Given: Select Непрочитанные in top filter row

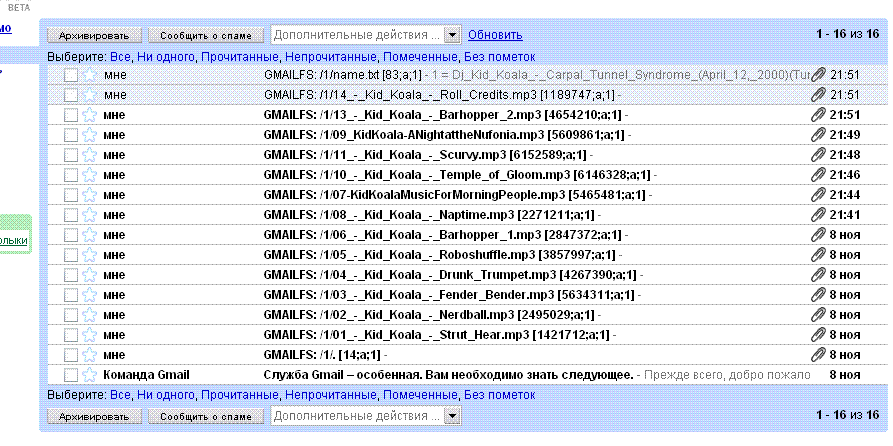Looking at the screenshot, I should point(332,57).
